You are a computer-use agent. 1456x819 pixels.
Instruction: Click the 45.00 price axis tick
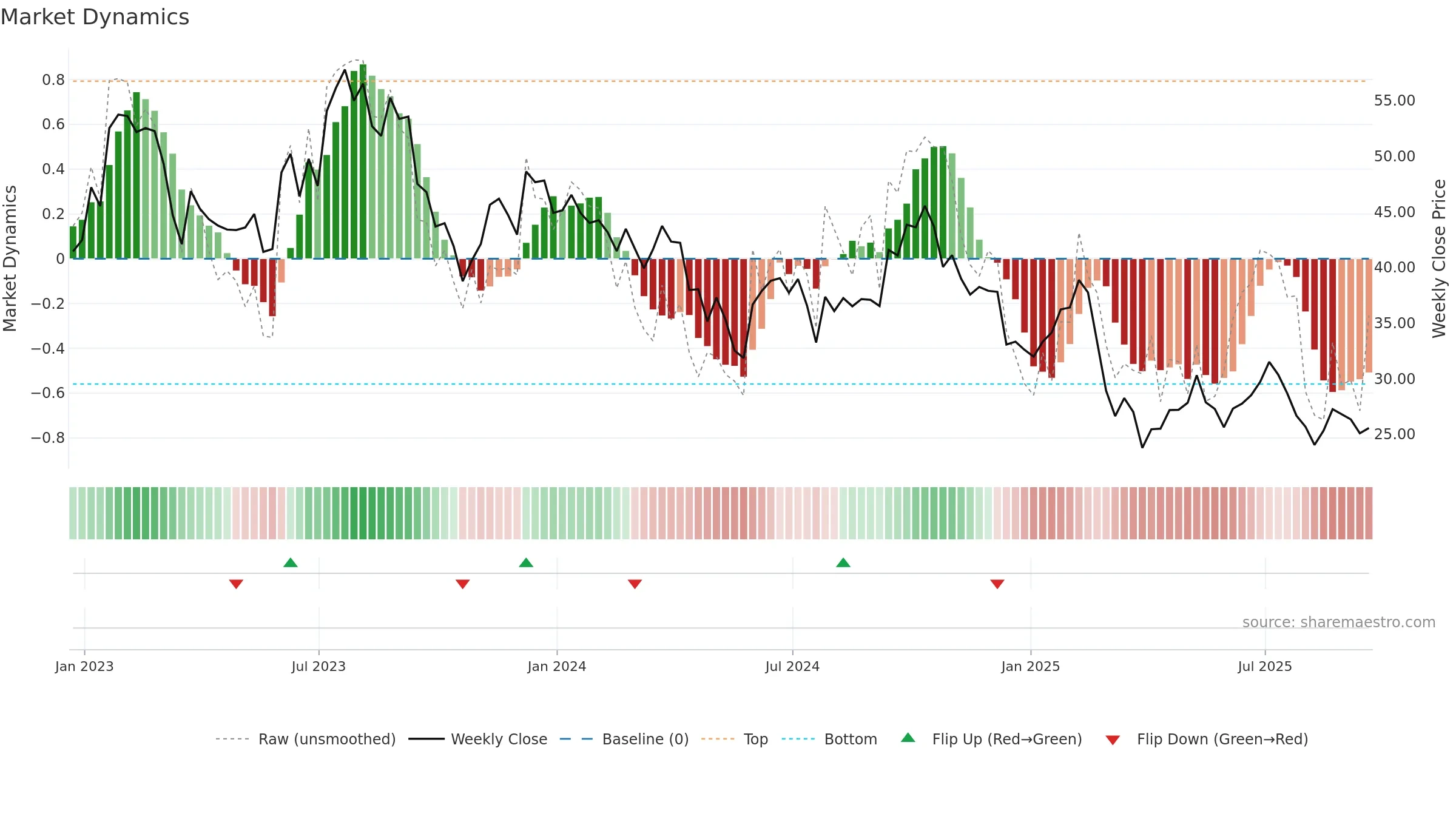click(1395, 212)
